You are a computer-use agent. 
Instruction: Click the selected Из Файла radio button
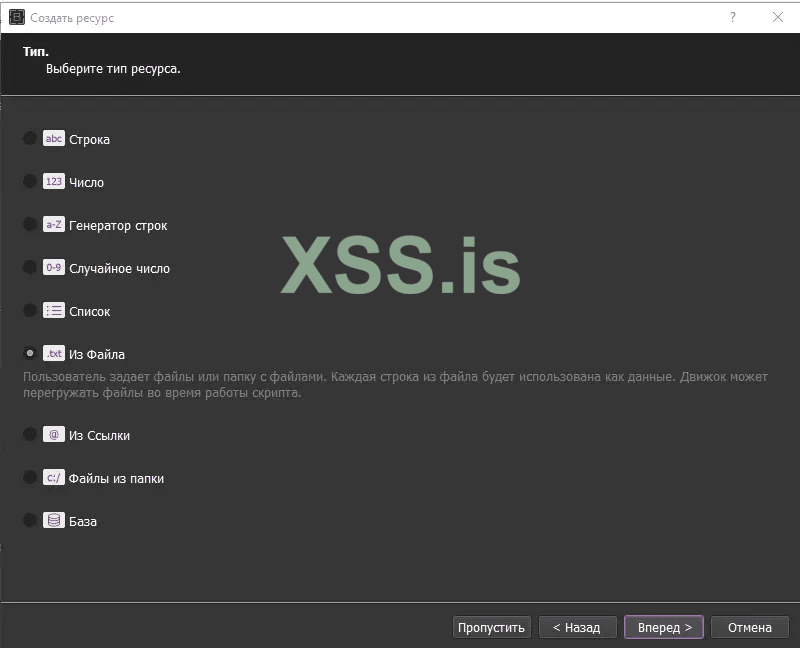click(30, 353)
